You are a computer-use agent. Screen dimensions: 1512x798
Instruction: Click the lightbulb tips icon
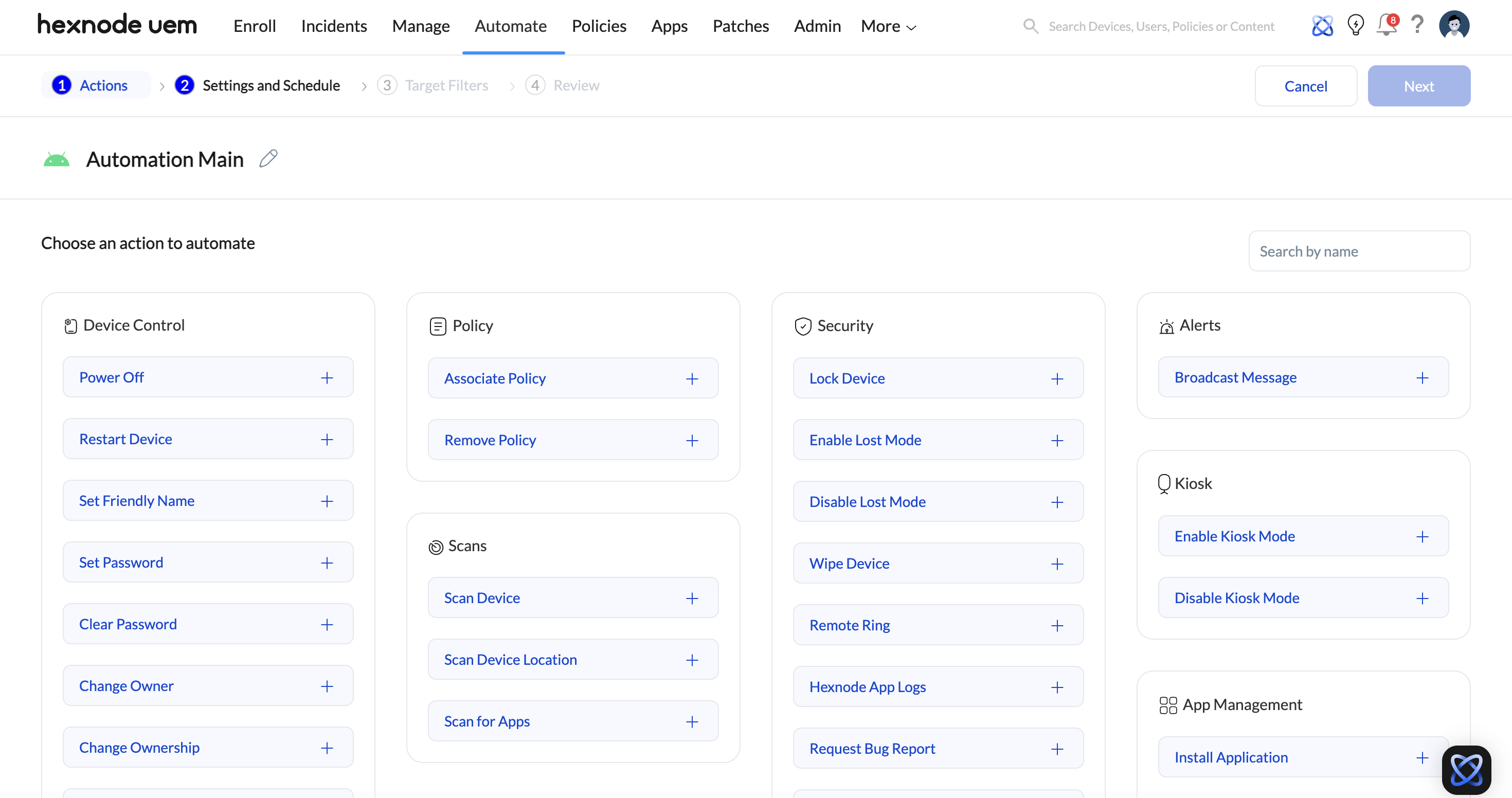pyautogui.click(x=1355, y=25)
